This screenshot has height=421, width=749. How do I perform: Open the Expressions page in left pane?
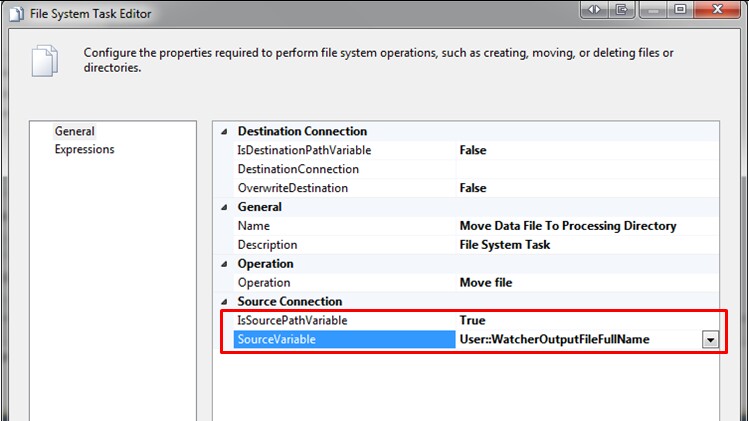click(x=84, y=150)
